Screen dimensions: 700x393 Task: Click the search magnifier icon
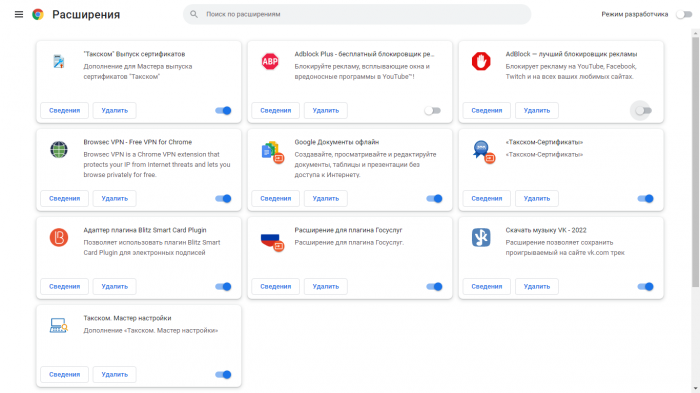194,14
